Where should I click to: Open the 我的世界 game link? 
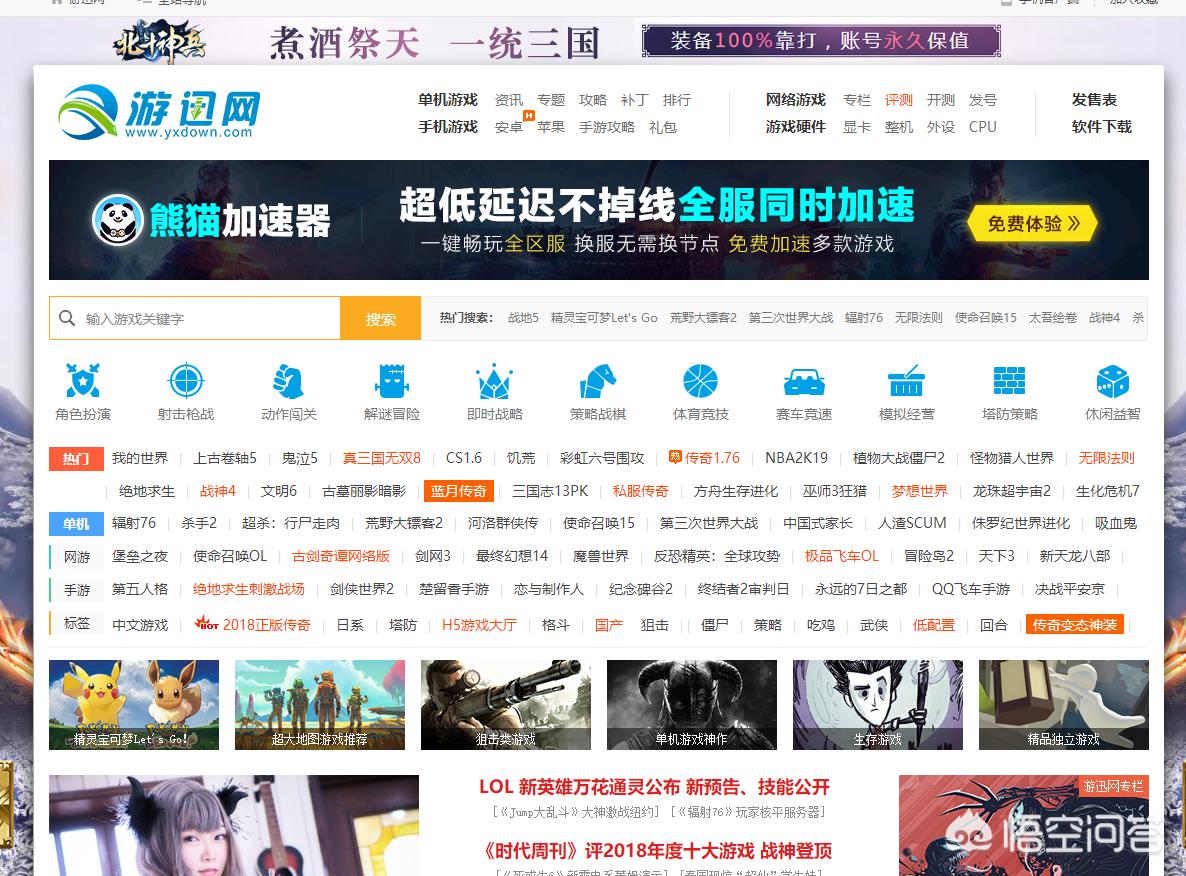coord(140,458)
